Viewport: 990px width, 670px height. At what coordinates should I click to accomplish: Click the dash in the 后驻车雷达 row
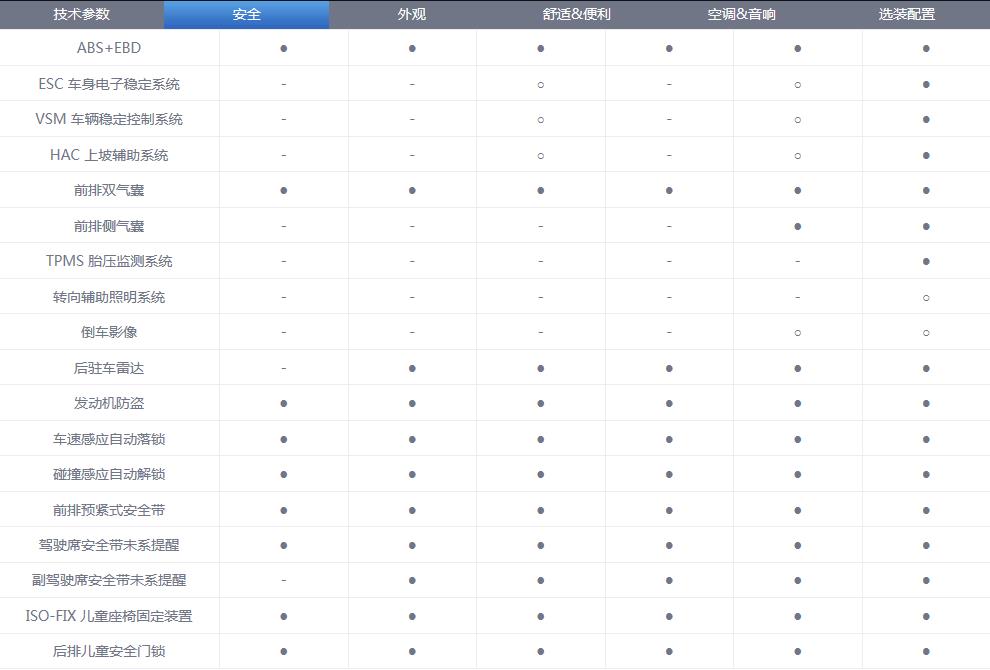click(284, 368)
